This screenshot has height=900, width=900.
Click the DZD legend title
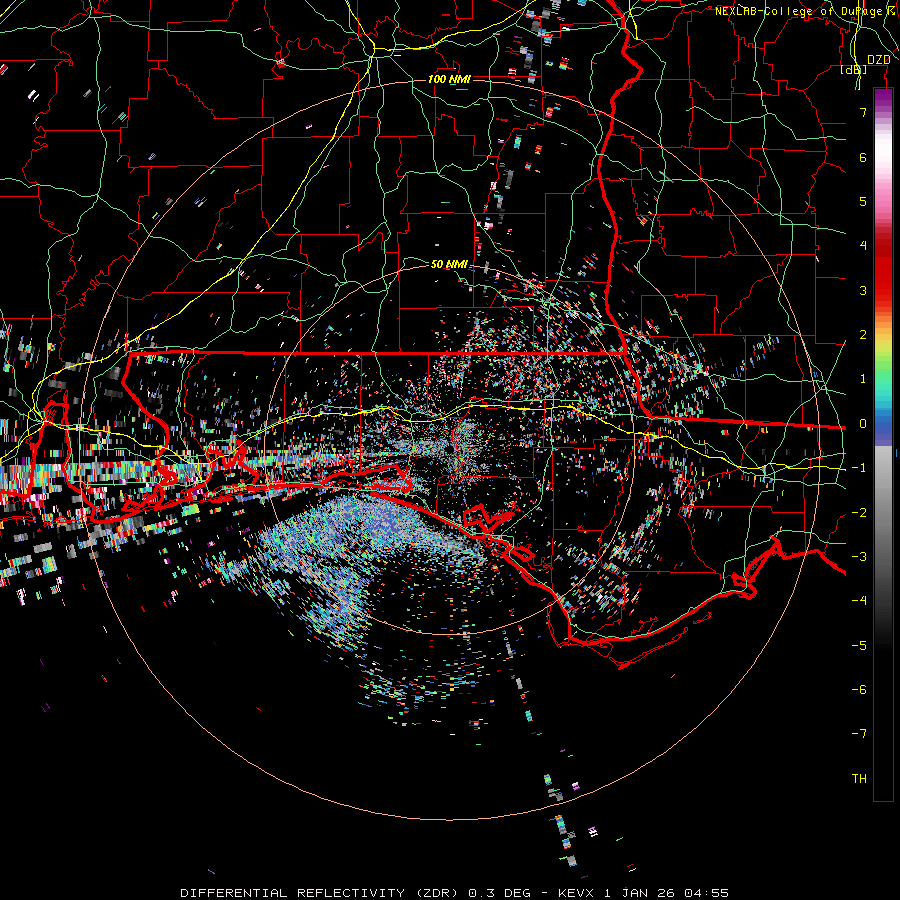pyautogui.click(x=878, y=60)
